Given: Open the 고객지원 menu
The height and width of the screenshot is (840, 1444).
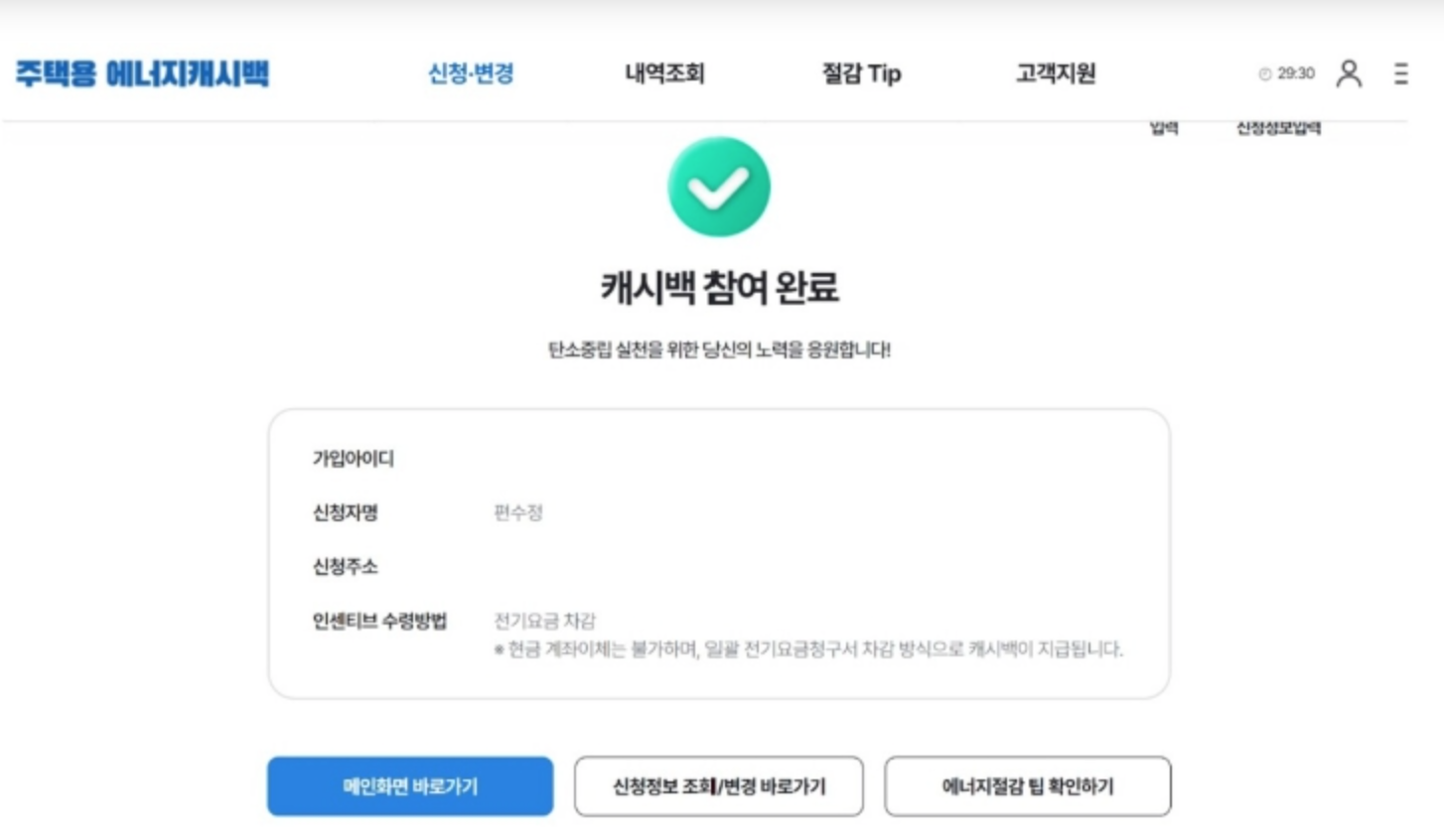Looking at the screenshot, I should point(1056,73).
